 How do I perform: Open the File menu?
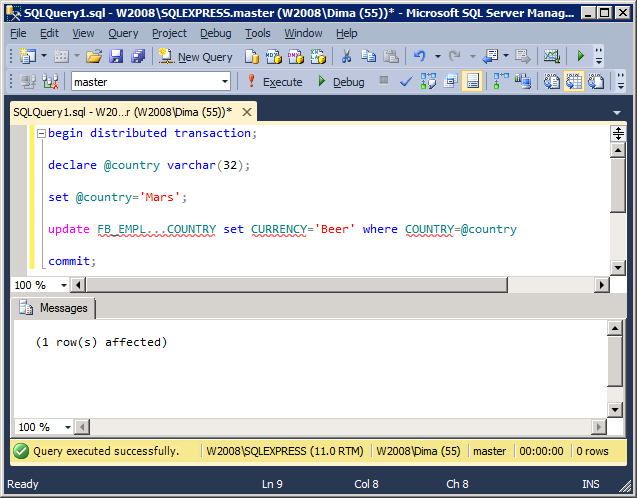pos(18,33)
